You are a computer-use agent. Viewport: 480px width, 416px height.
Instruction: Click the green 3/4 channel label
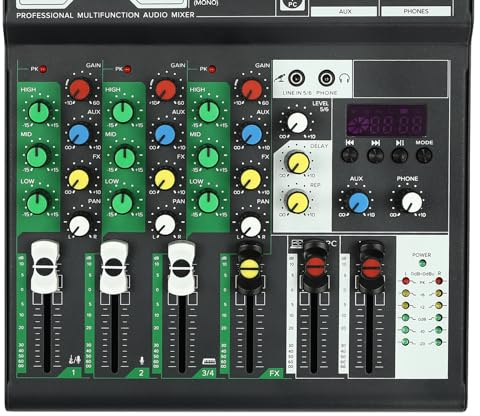pyautogui.click(x=207, y=373)
